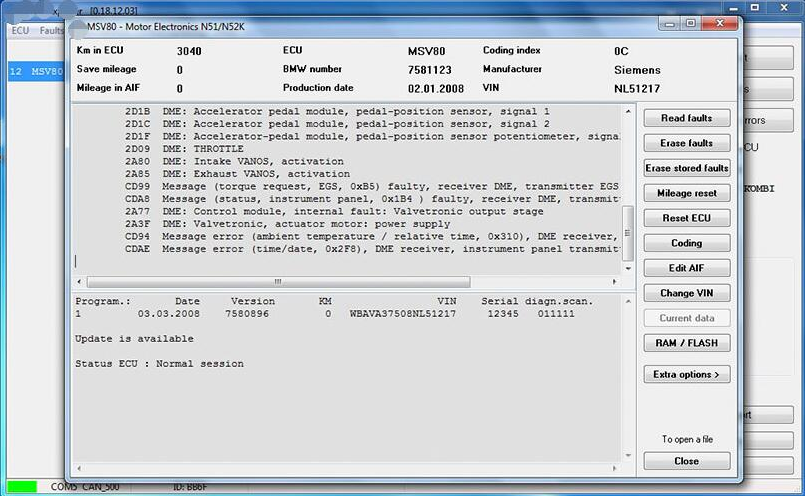This screenshot has width=805, height=496.
Task: Click Status ECU : Normal session line
Action: (x=159, y=364)
